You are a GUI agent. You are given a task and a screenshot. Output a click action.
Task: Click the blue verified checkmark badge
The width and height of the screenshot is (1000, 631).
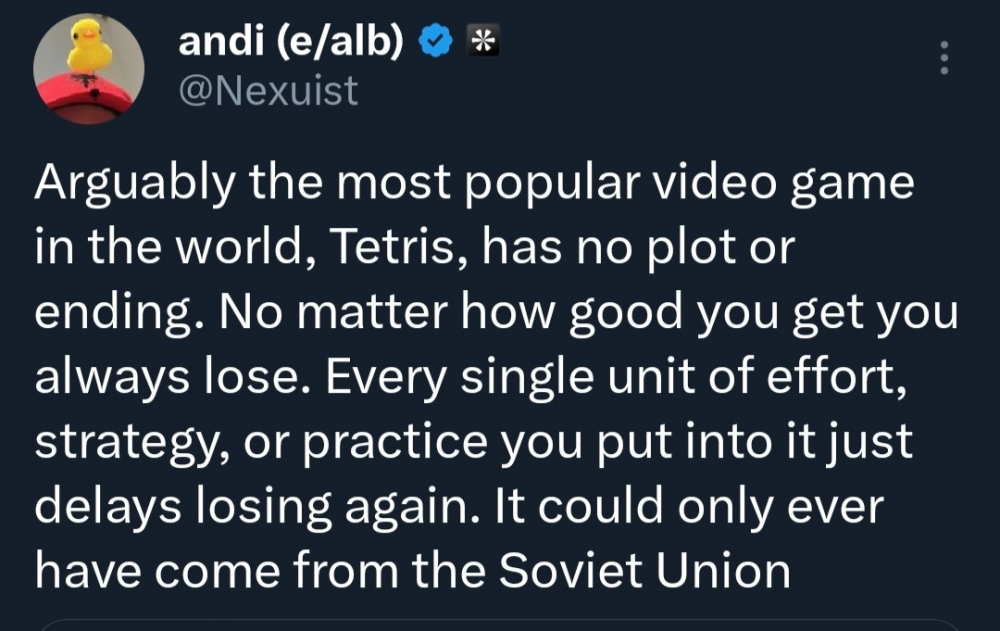pos(432,44)
